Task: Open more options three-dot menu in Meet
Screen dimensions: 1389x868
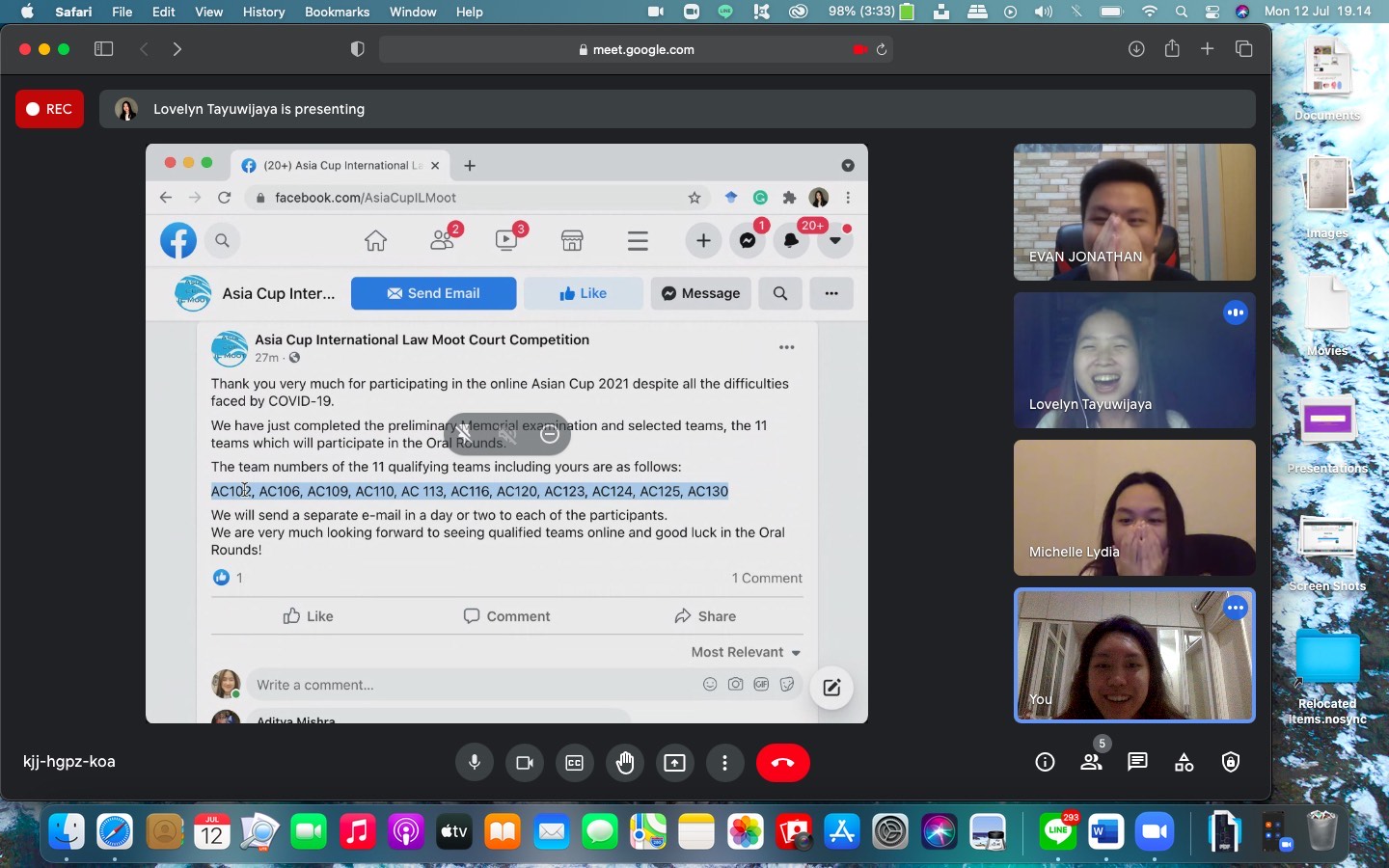Action: coord(724,763)
